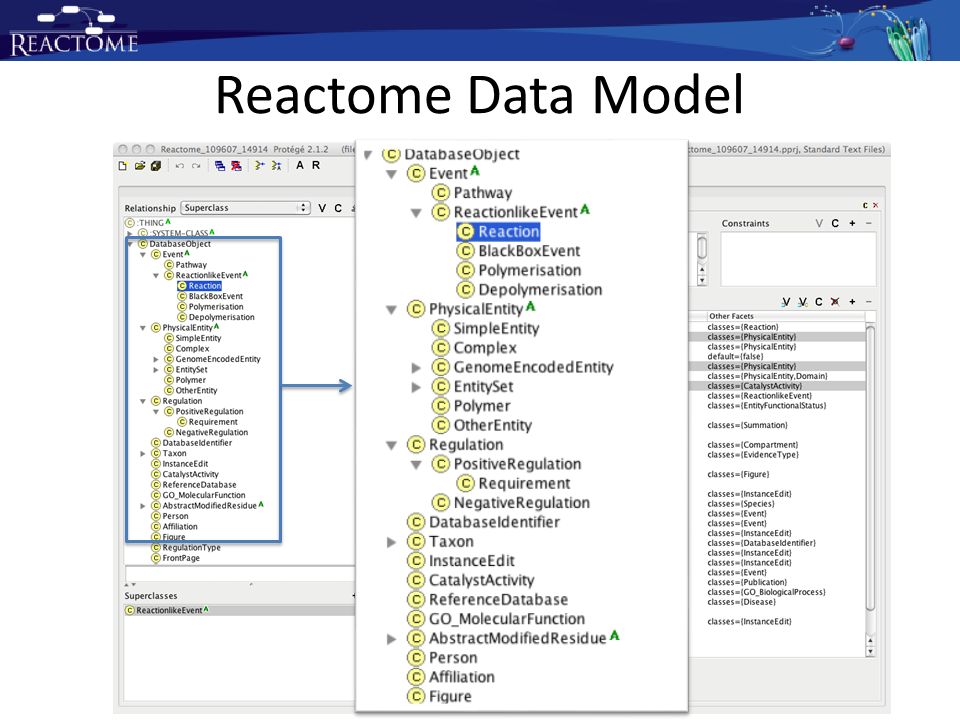
Task: Click the Open Project folder icon
Action: click(x=140, y=166)
